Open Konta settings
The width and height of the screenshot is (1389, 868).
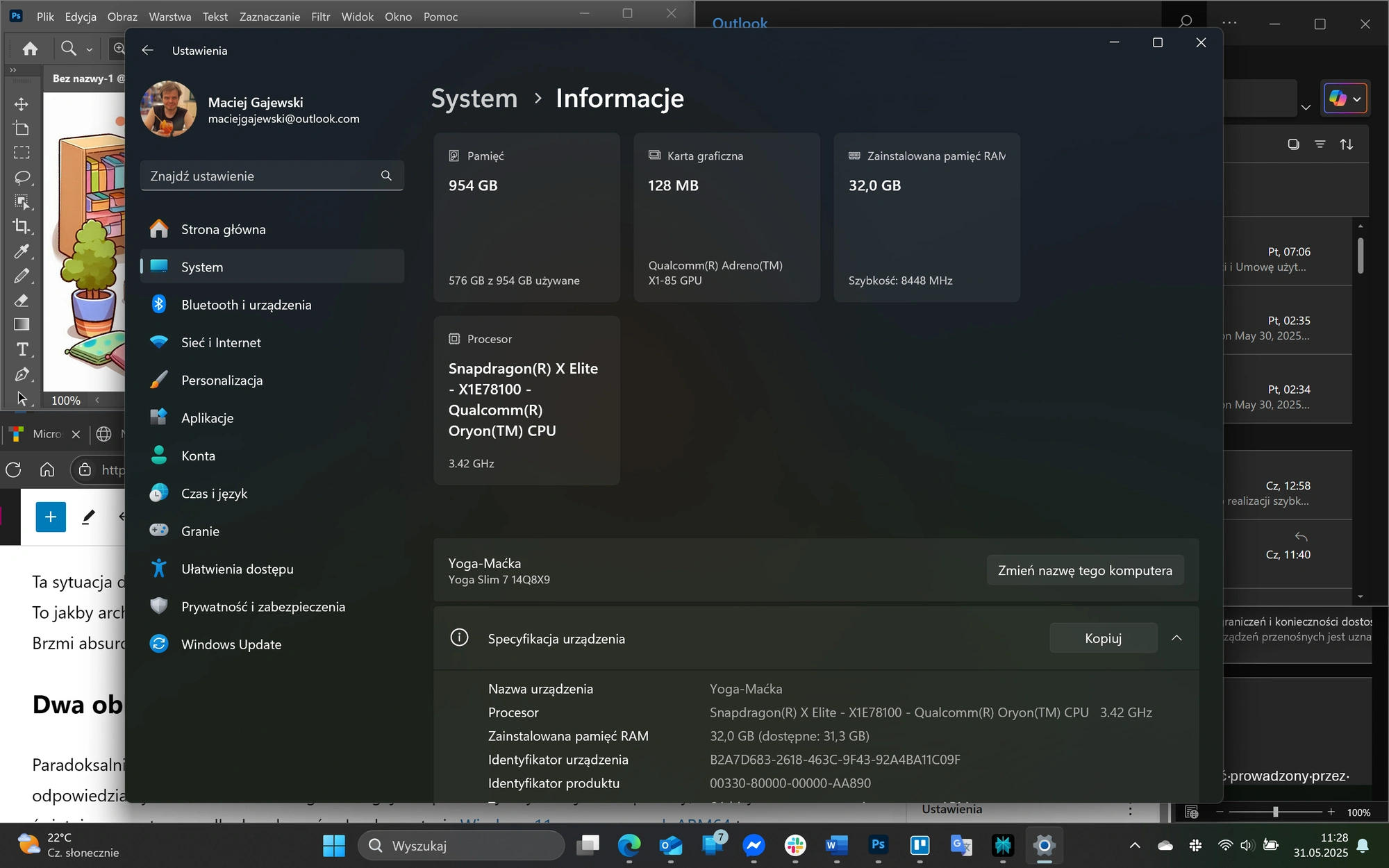pos(272,456)
